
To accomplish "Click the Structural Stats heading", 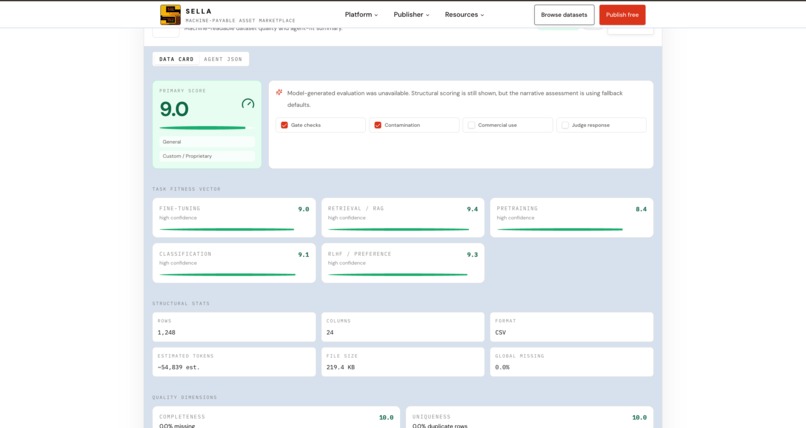I will click(181, 304).
